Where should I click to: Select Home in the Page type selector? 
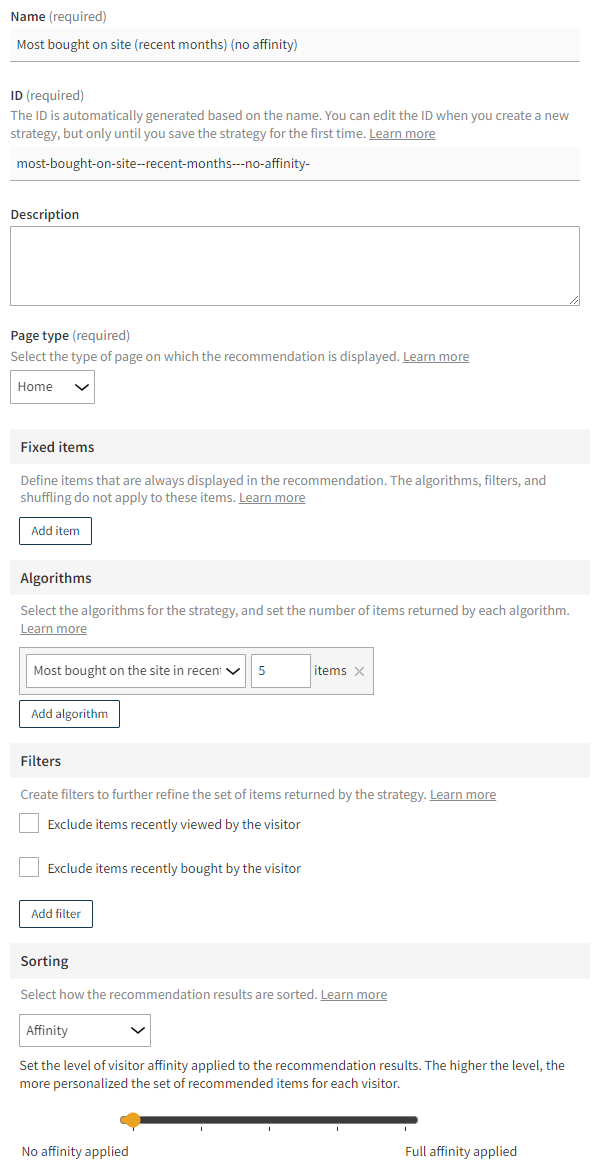click(x=45, y=387)
